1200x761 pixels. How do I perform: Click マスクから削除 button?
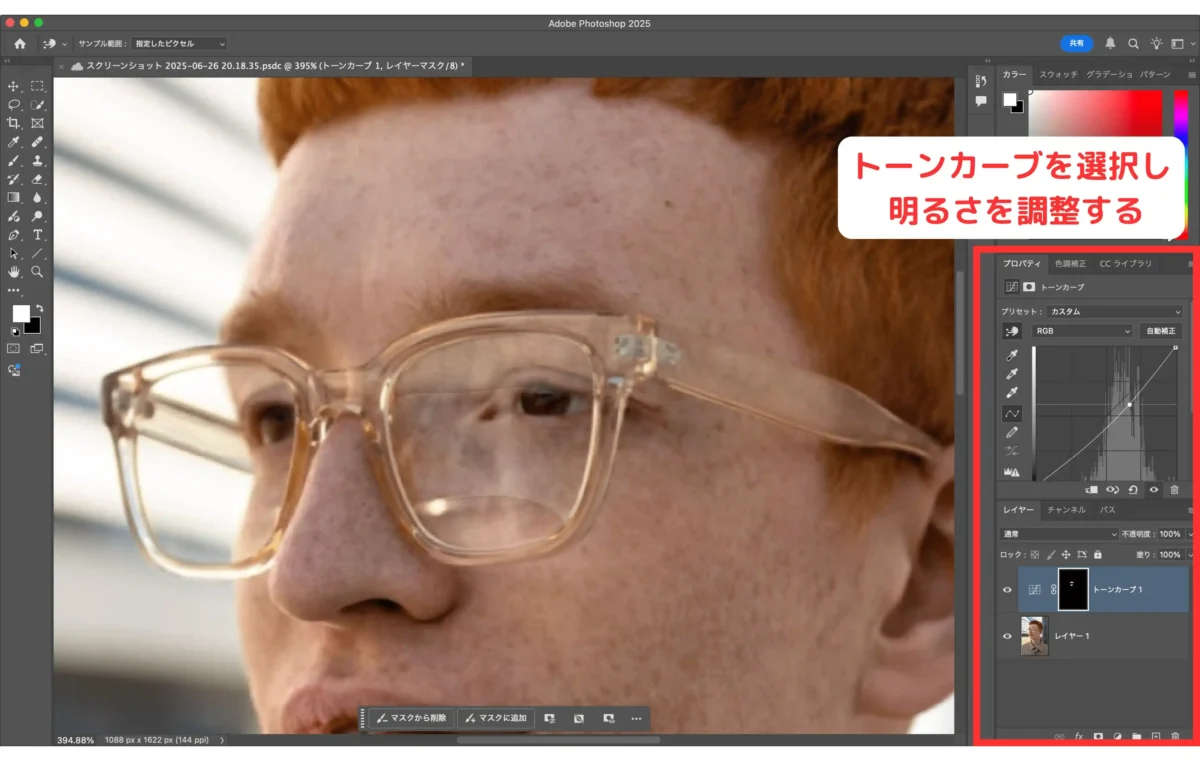click(x=412, y=718)
